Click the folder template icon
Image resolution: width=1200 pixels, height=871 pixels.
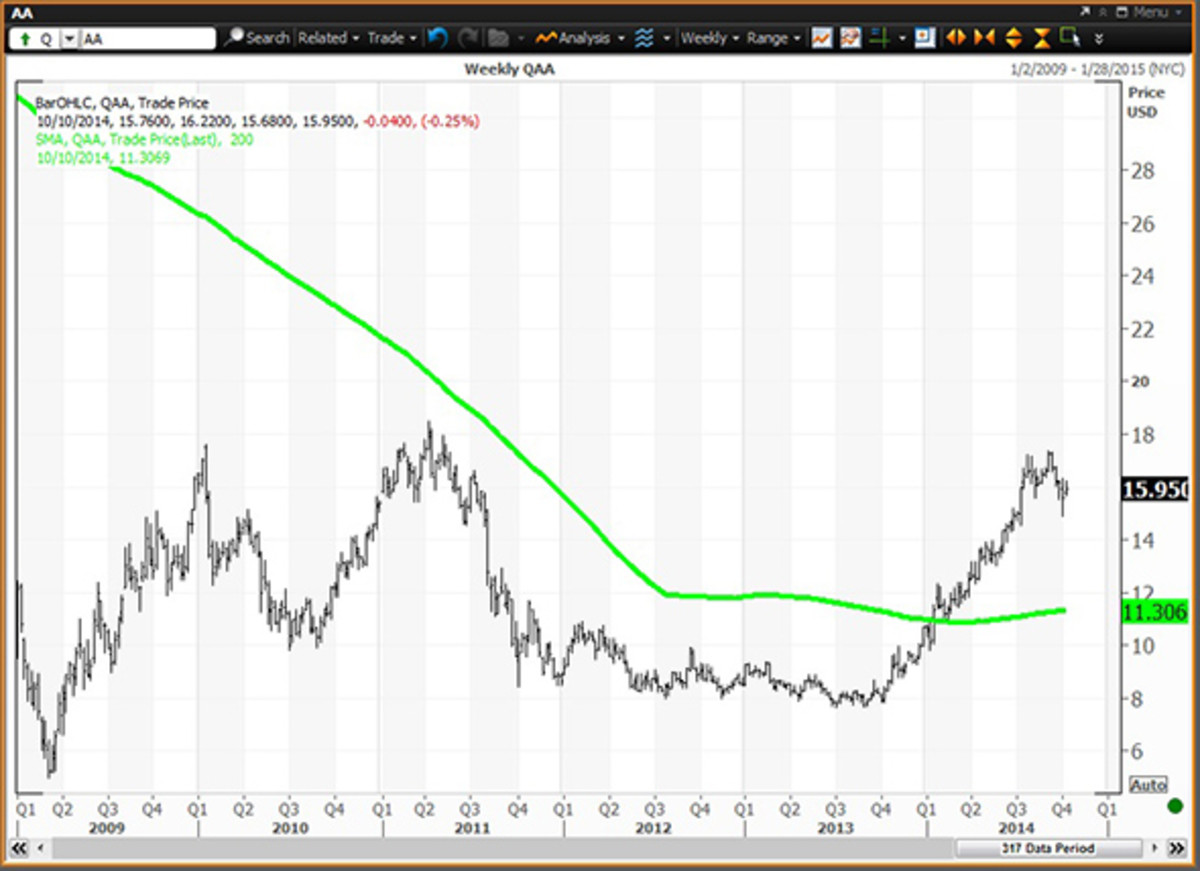pos(498,38)
